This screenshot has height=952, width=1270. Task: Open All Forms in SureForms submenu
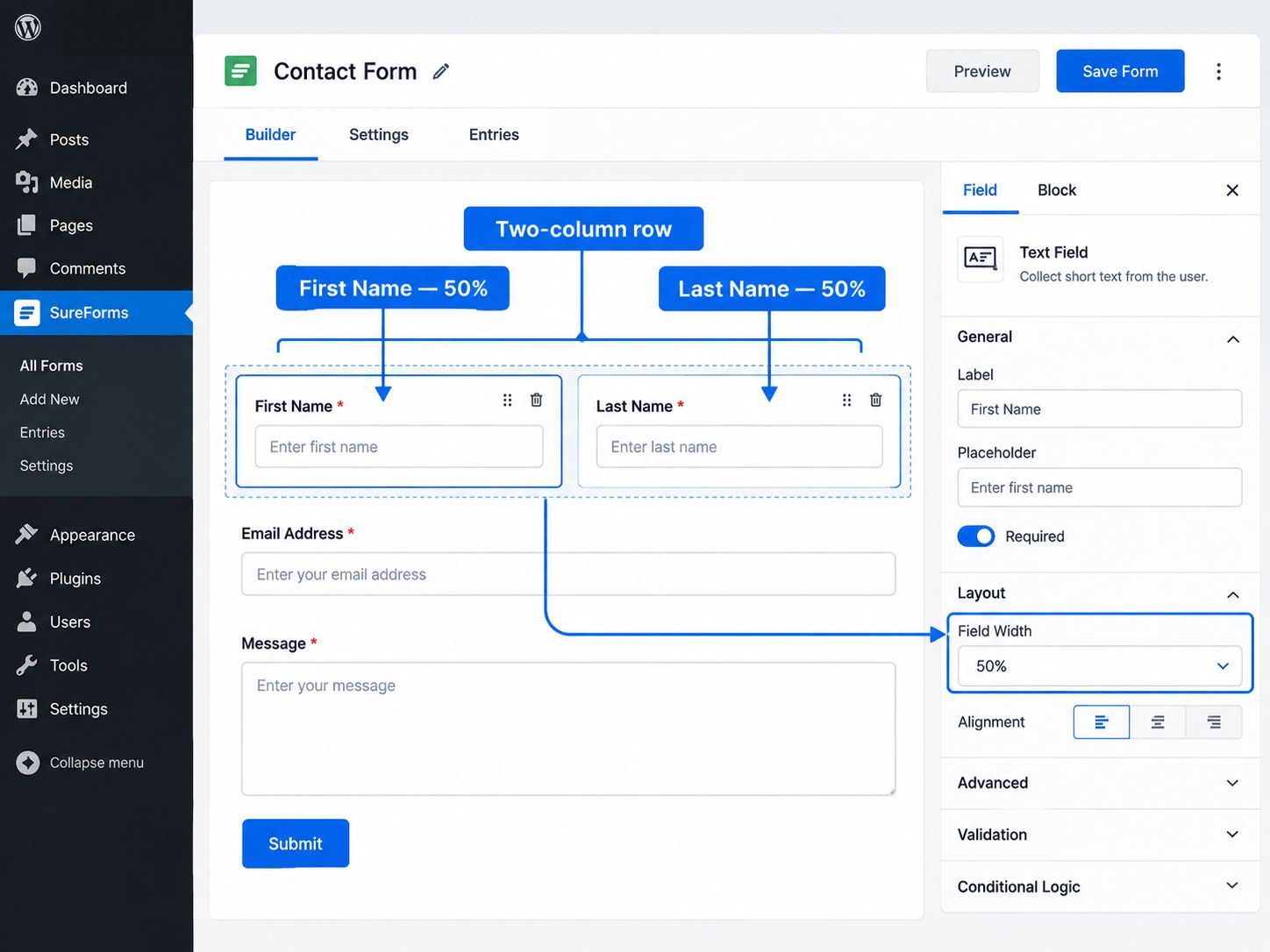pos(52,366)
